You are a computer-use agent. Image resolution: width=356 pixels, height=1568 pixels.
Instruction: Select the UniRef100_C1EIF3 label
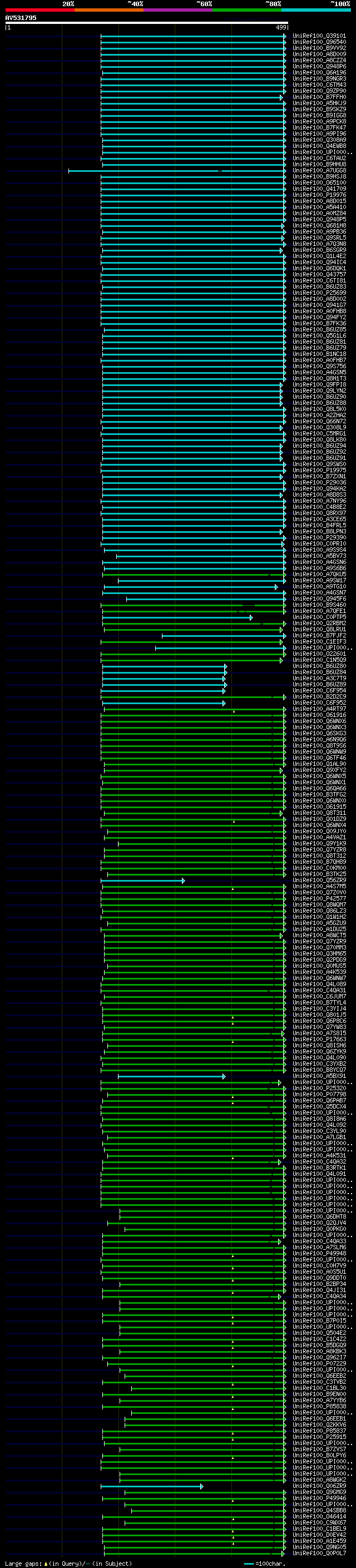[x=319, y=641]
